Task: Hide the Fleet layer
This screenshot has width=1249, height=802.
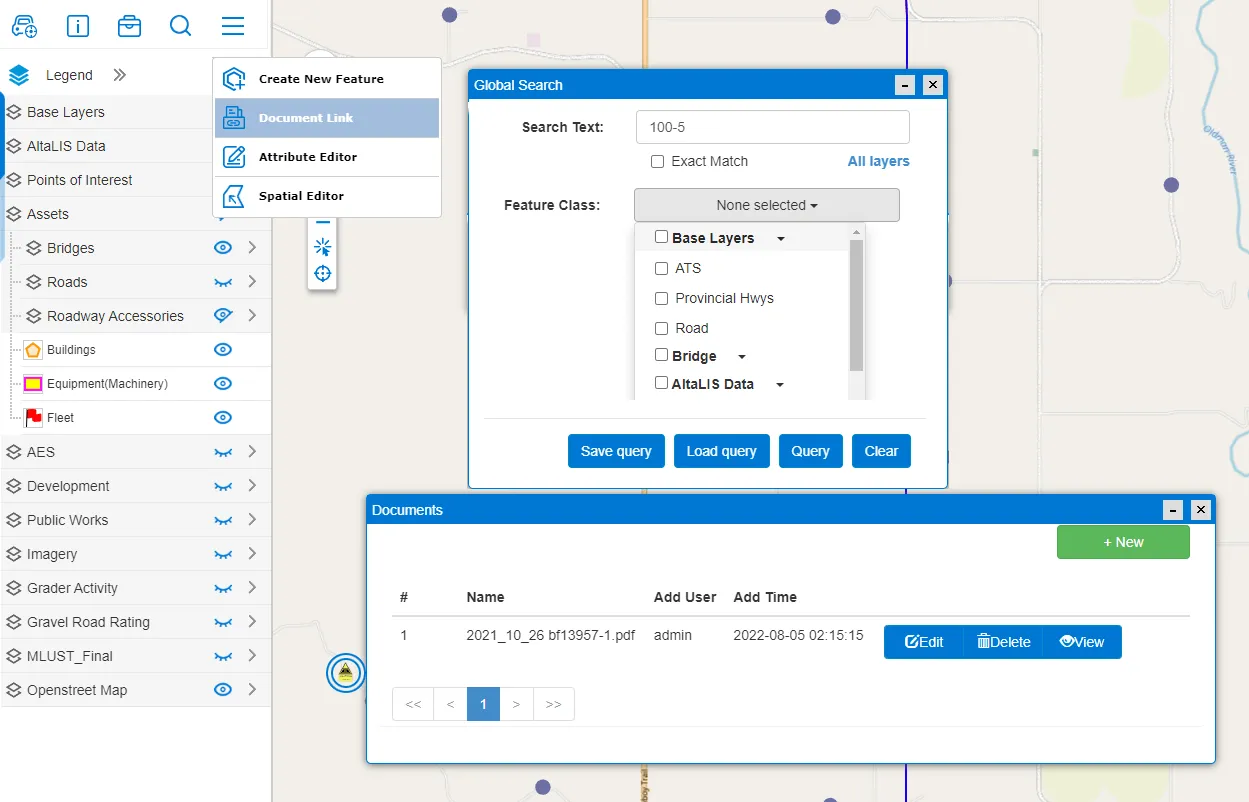Action: [223, 418]
